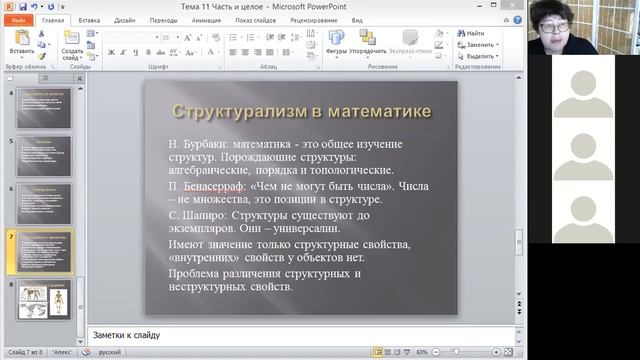Select slide 8 thumbnail with skeleton images

tap(44, 300)
